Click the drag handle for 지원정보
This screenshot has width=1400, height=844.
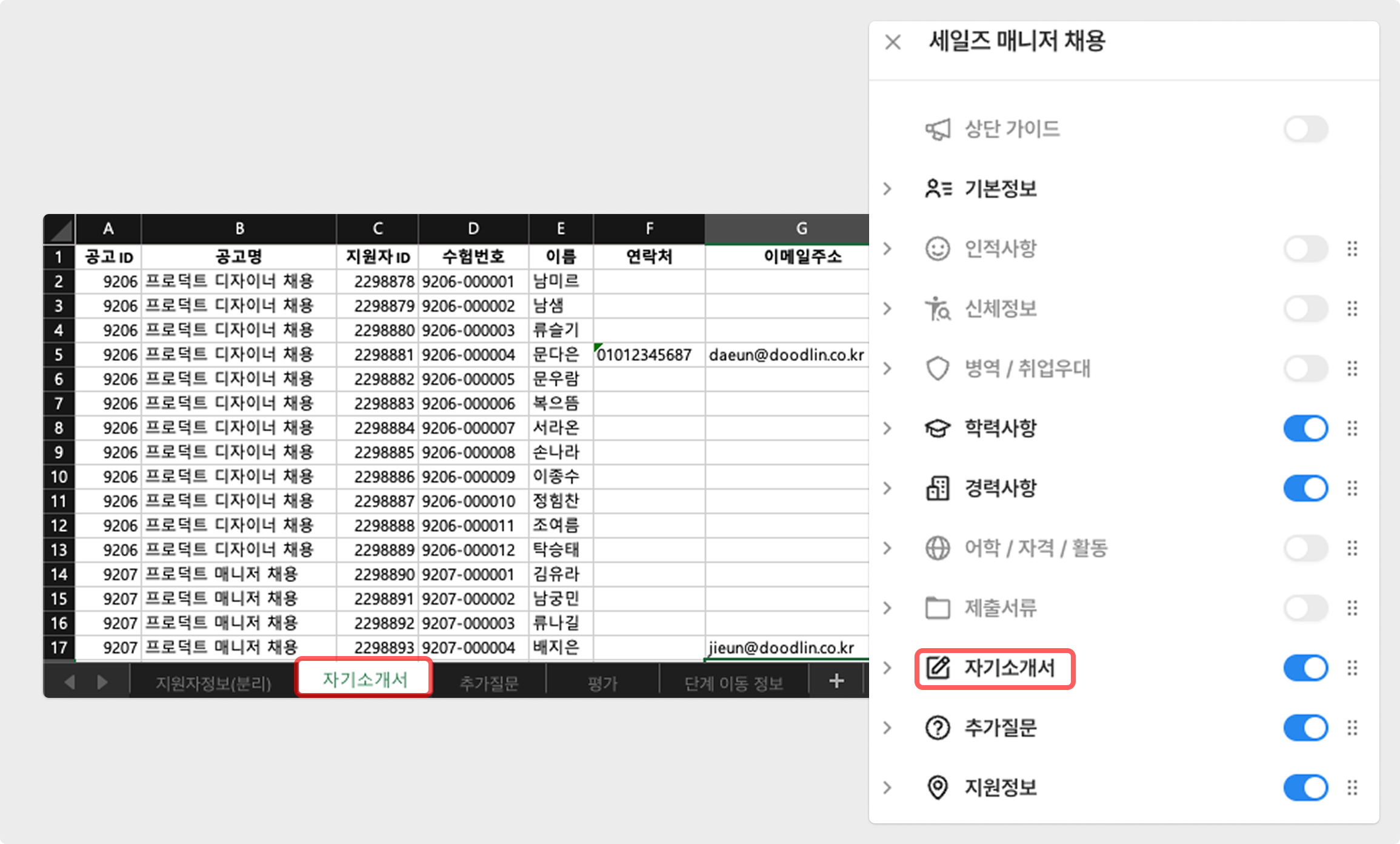(1352, 788)
